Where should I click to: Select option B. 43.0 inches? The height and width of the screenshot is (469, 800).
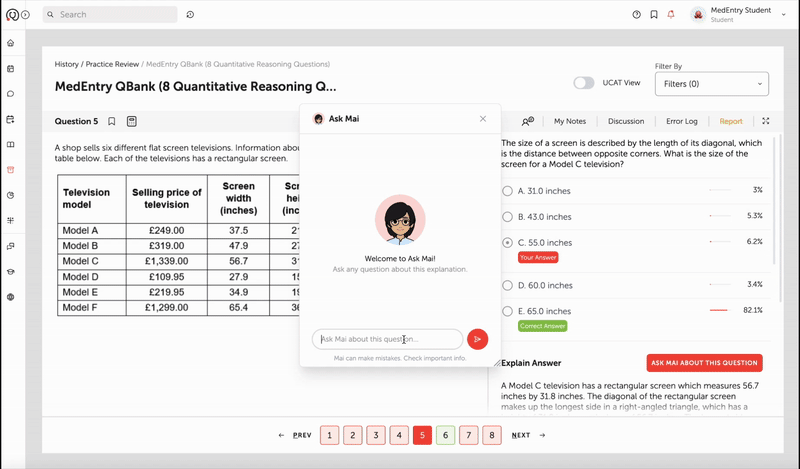[507, 217]
